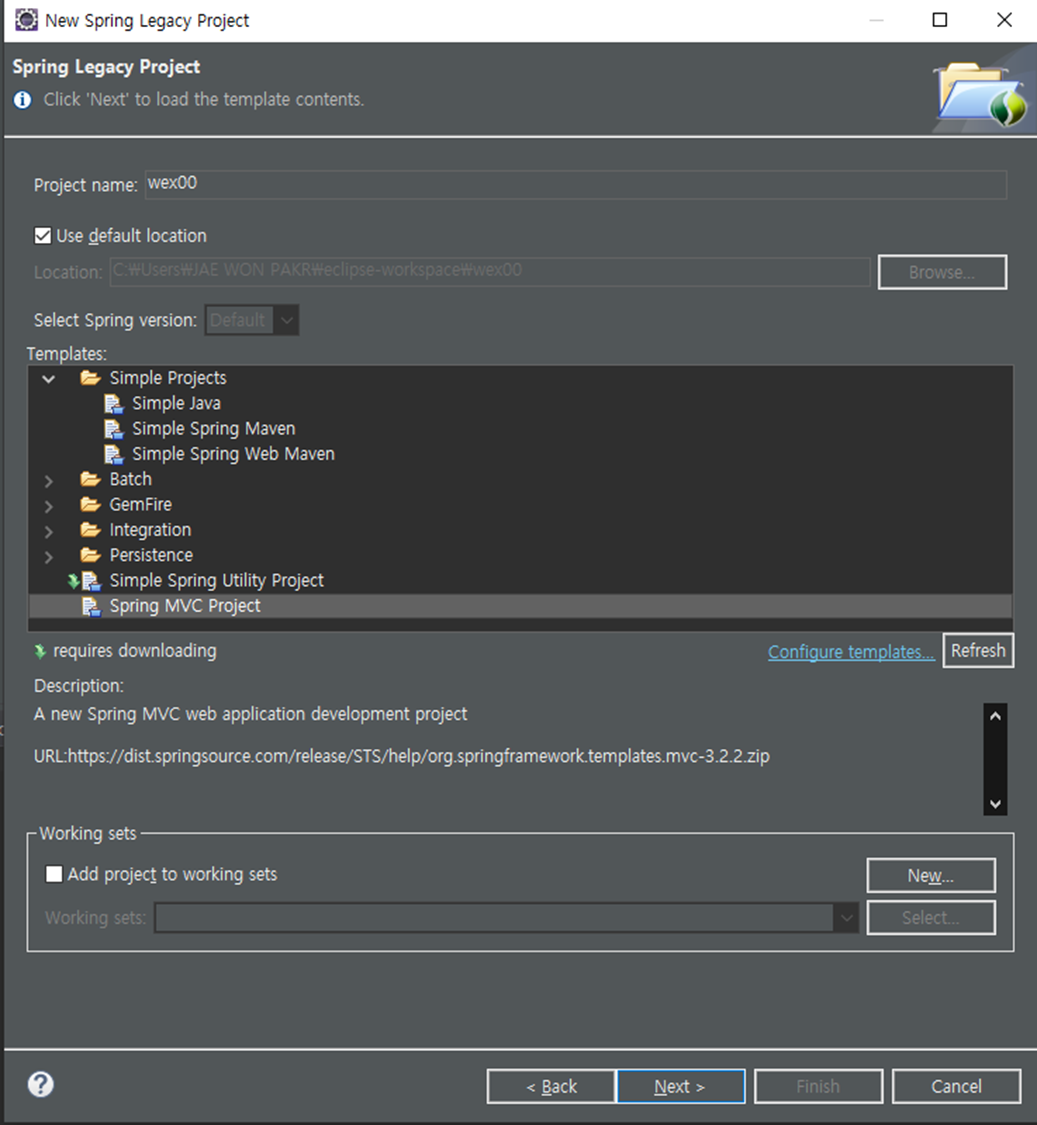Click the Spring folder wizard banner image
This screenshot has height=1125, width=1037.
pos(982,95)
